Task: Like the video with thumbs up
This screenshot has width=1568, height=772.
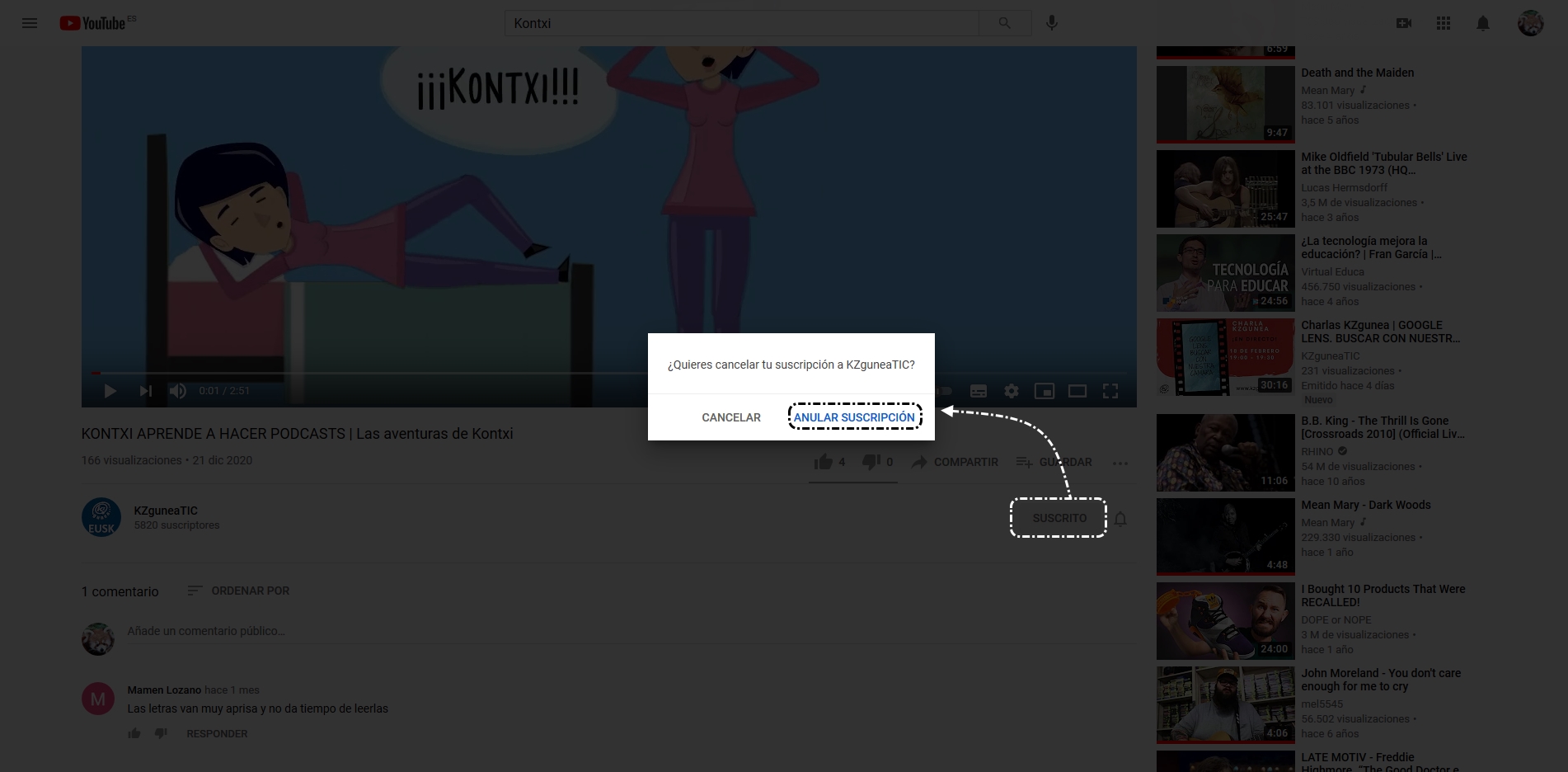Action: click(823, 462)
